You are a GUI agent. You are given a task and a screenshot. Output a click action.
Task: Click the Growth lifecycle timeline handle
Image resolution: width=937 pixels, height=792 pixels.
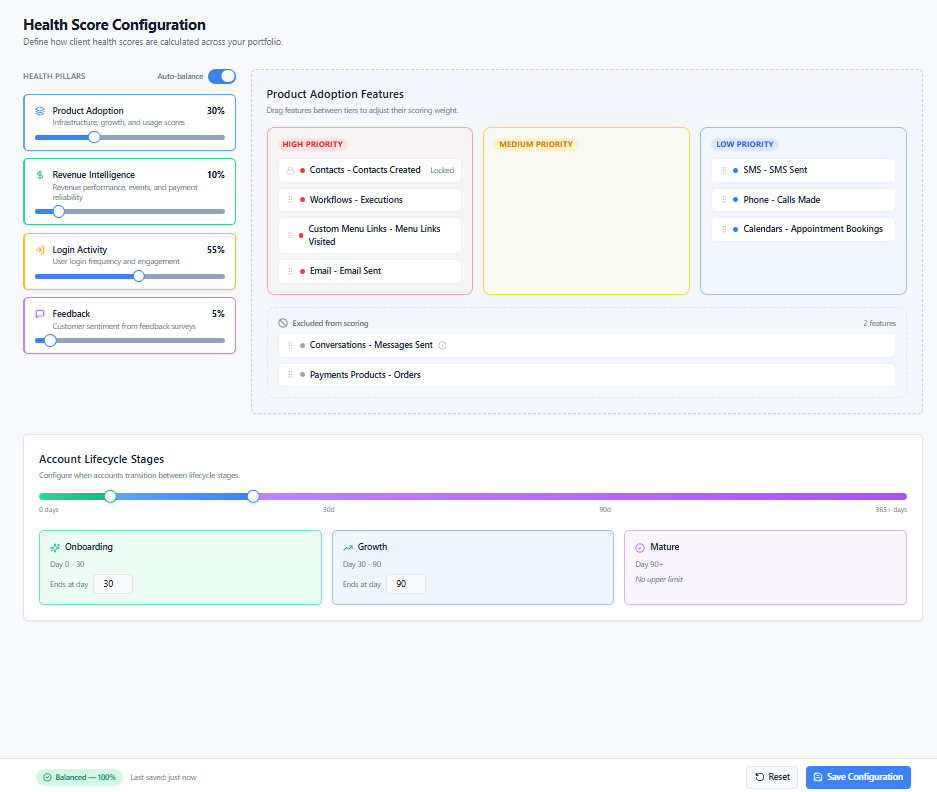tap(253, 497)
